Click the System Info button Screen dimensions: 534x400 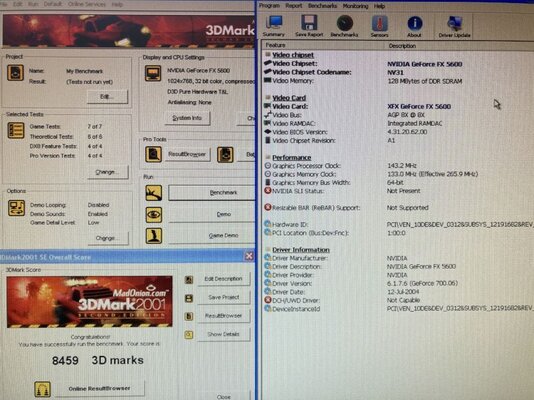coord(187,118)
